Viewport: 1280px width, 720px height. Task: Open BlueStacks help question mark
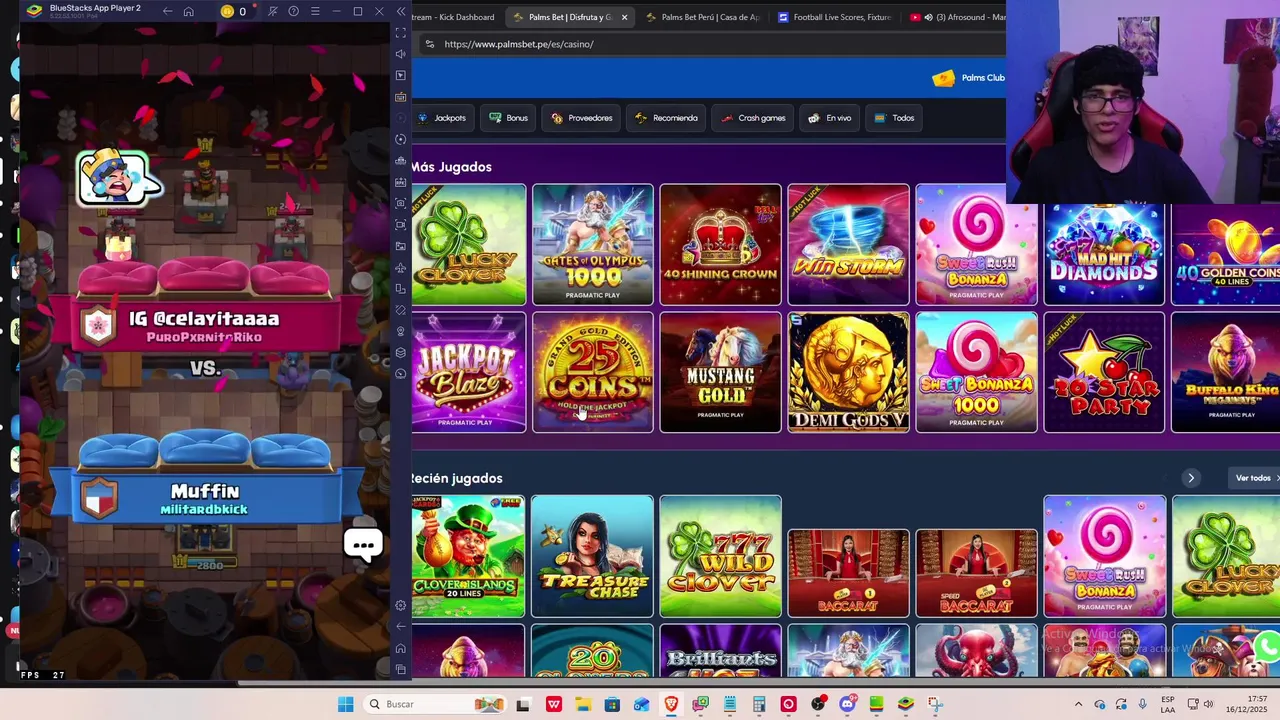[293, 11]
